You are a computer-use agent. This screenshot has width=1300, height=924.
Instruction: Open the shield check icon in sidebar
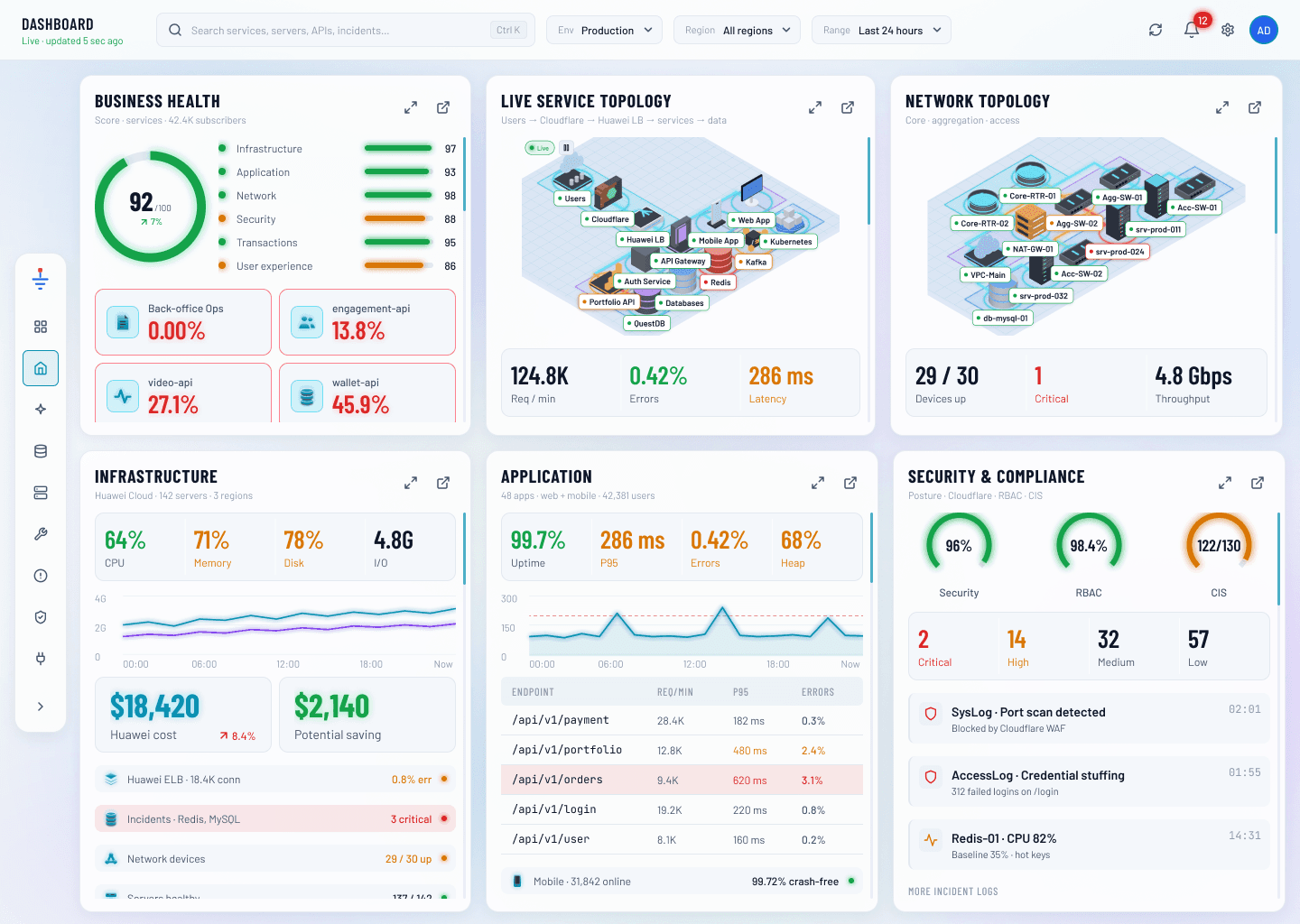coord(41,617)
